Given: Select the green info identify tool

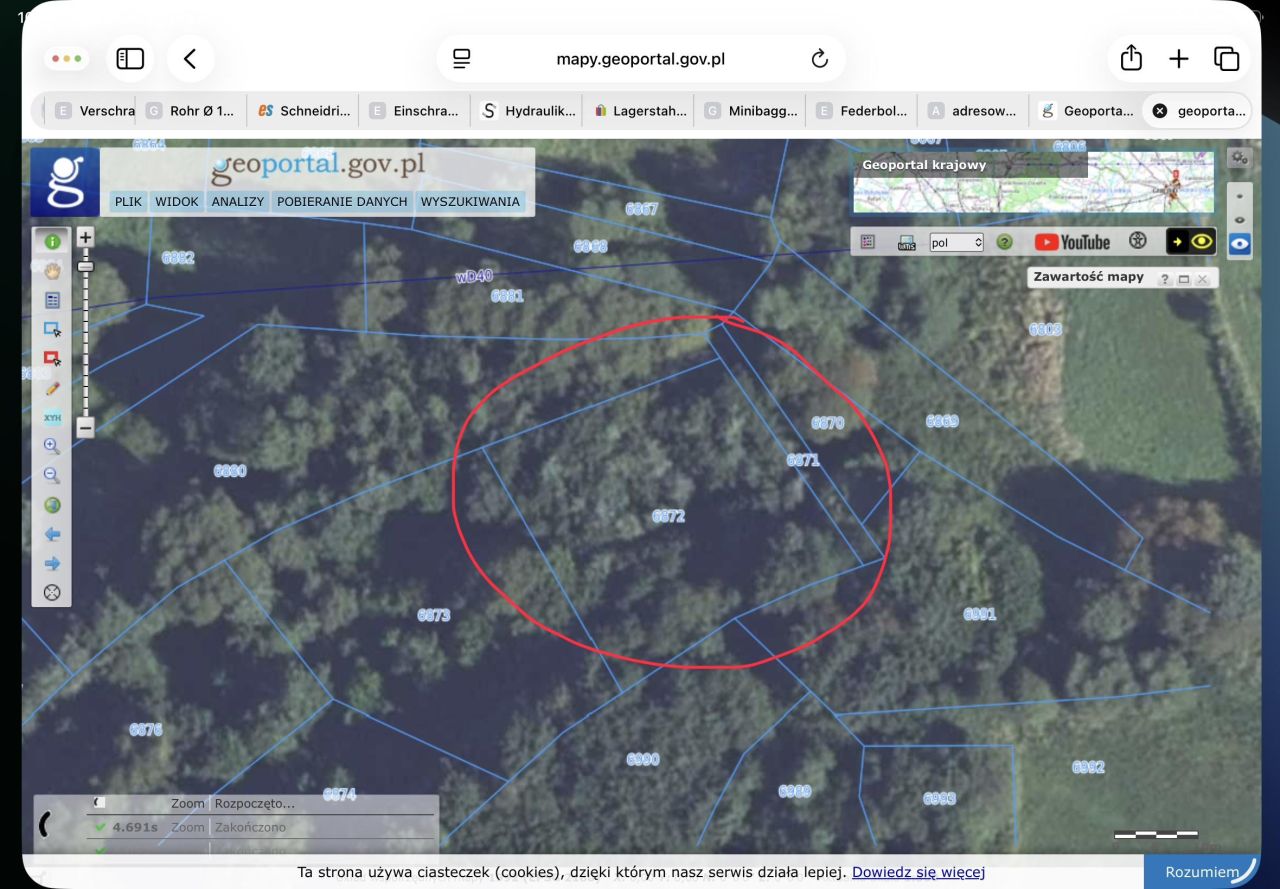Looking at the screenshot, I should tap(52, 241).
